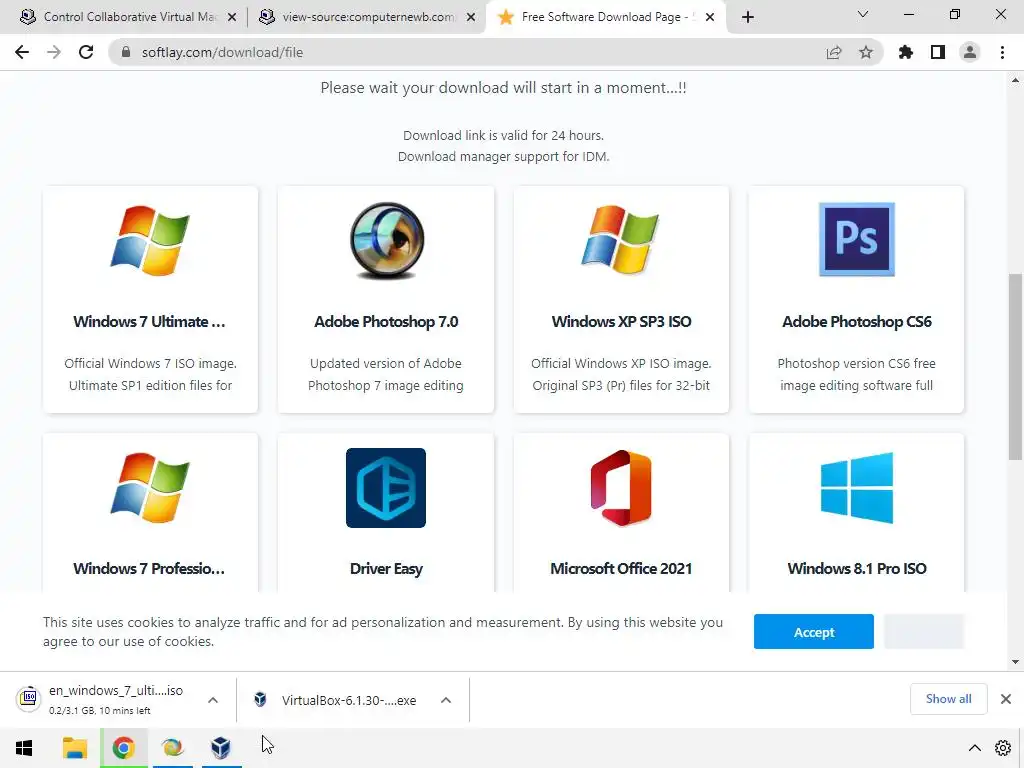Screen dimensions: 1024x768
Task: Bookmark this page with the star icon
Action: pos(866,52)
